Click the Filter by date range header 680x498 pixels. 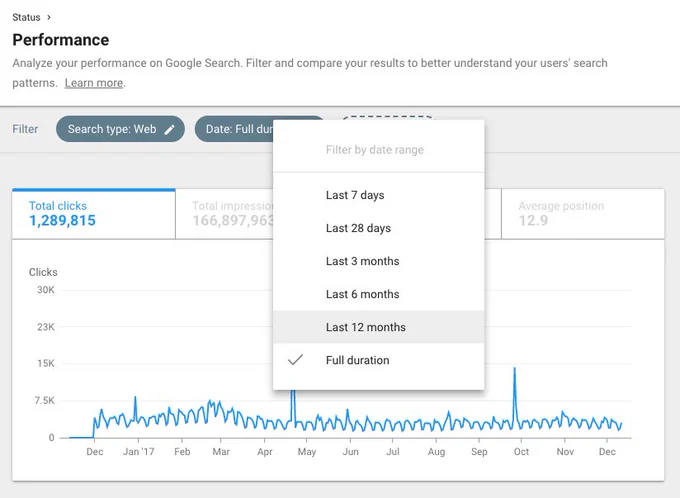coord(375,150)
